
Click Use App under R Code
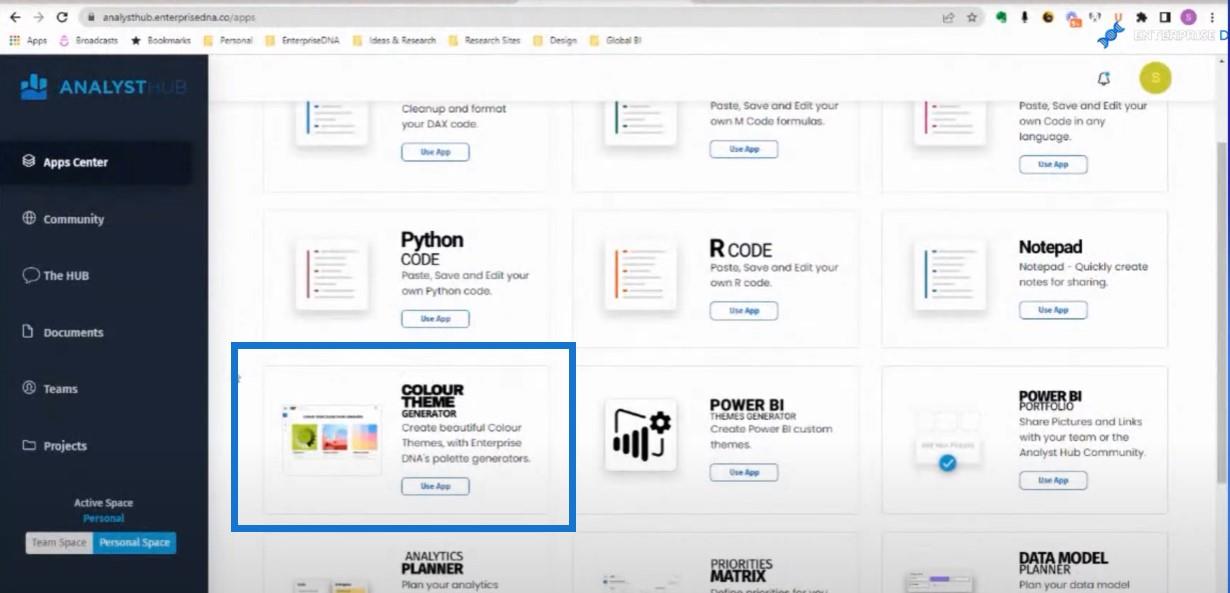pyautogui.click(x=743, y=310)
